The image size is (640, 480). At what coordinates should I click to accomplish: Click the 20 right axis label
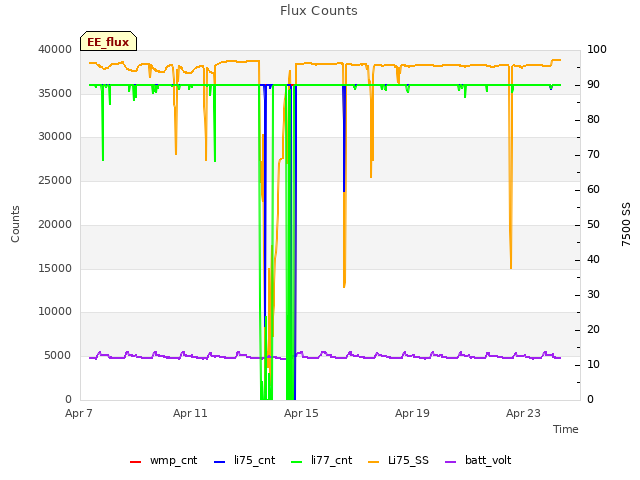pos(593,329)
